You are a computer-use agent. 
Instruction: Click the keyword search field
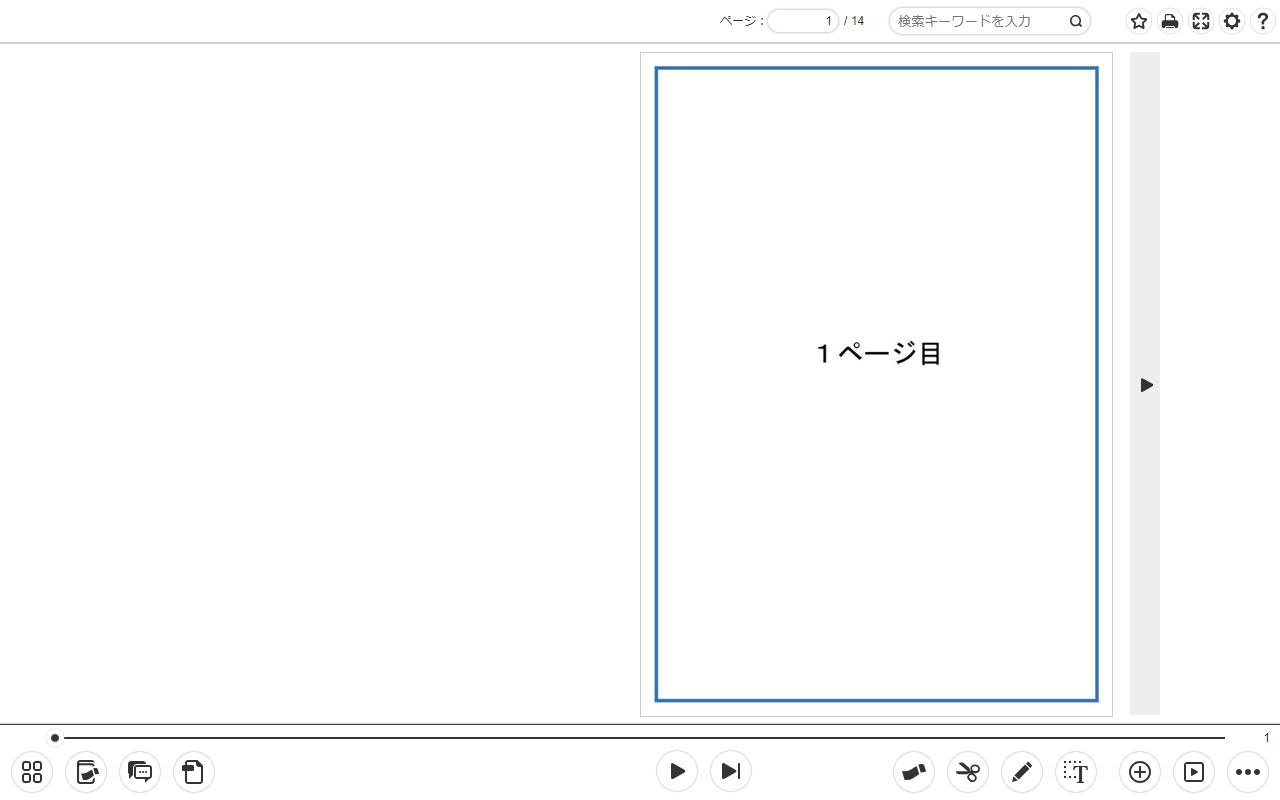point(977,21)
